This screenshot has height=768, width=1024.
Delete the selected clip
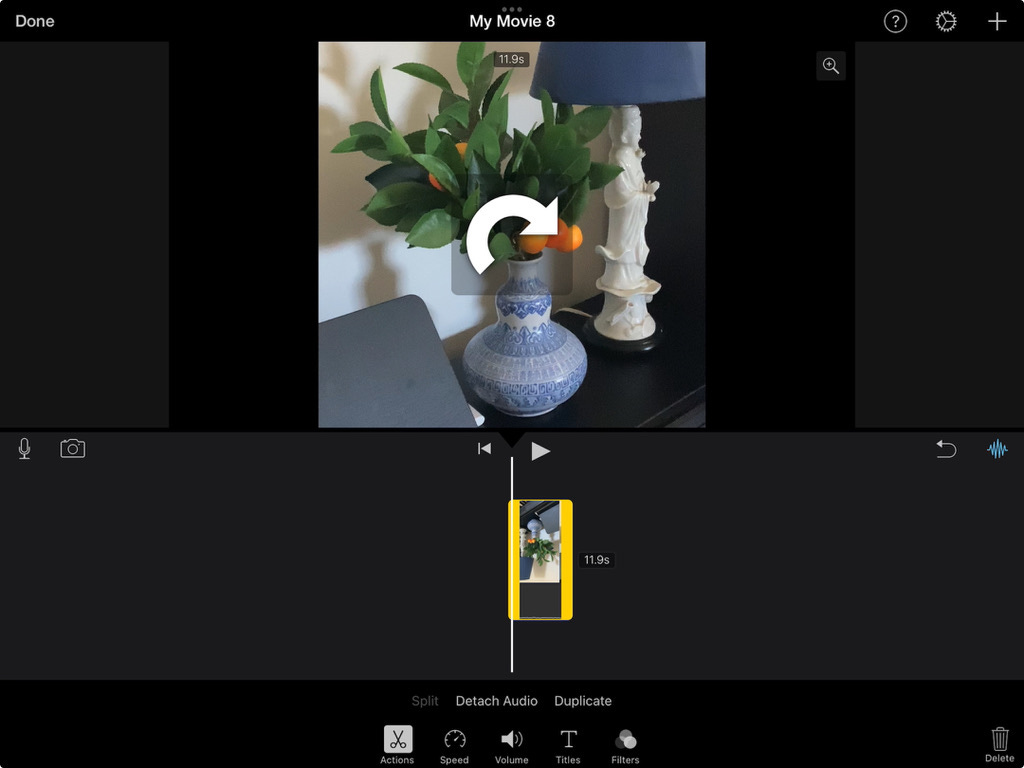point(999,744)
